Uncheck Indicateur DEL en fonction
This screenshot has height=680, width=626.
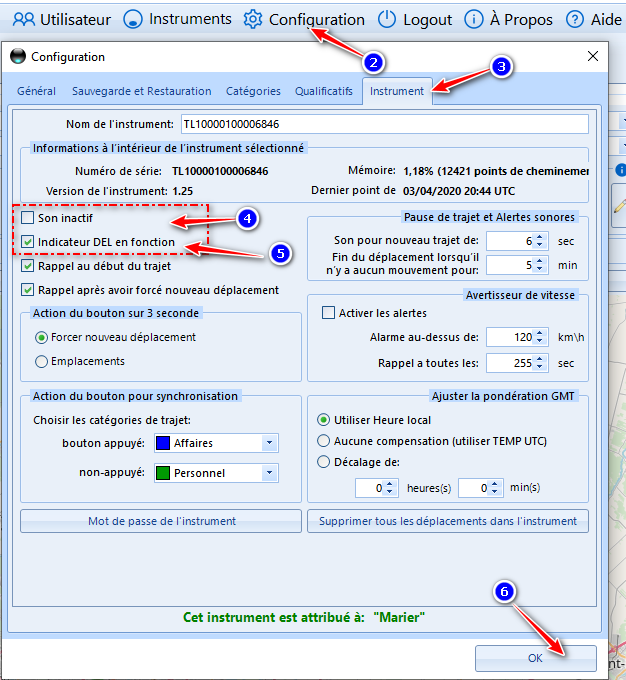pos(27,242)
